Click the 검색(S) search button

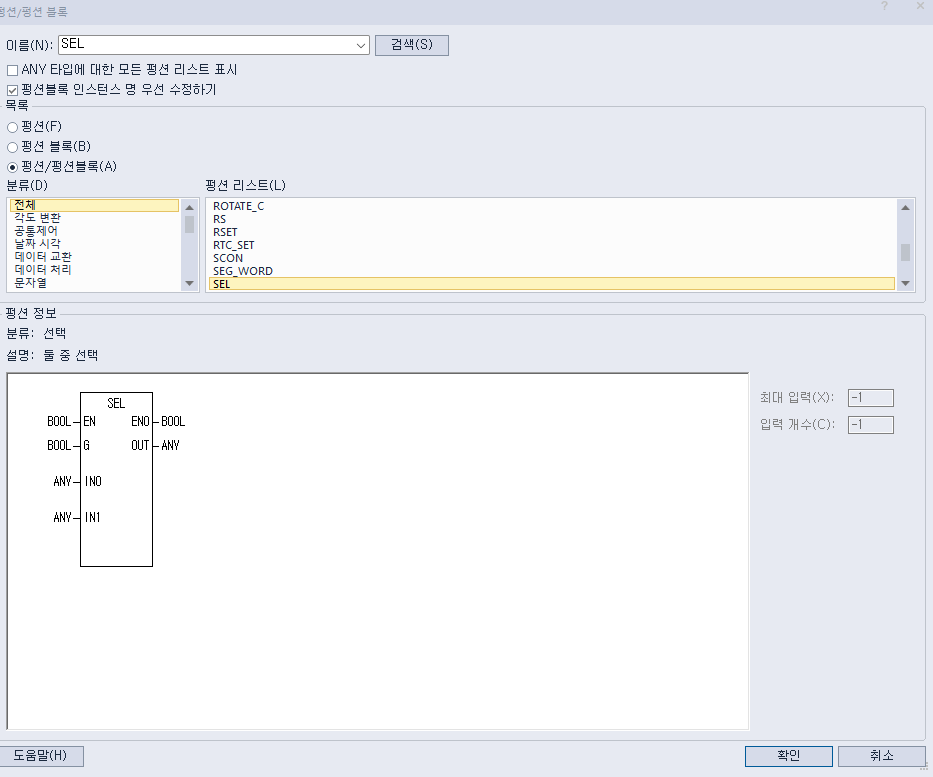click(x=411, y=44)
